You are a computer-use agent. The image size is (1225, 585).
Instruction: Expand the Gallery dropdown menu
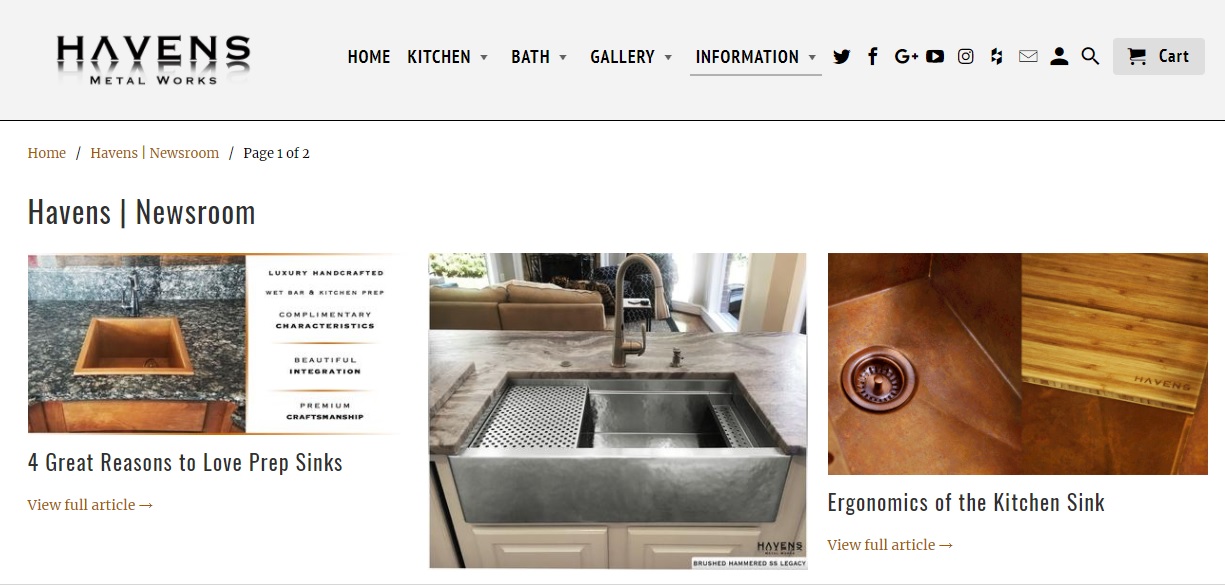631,57
